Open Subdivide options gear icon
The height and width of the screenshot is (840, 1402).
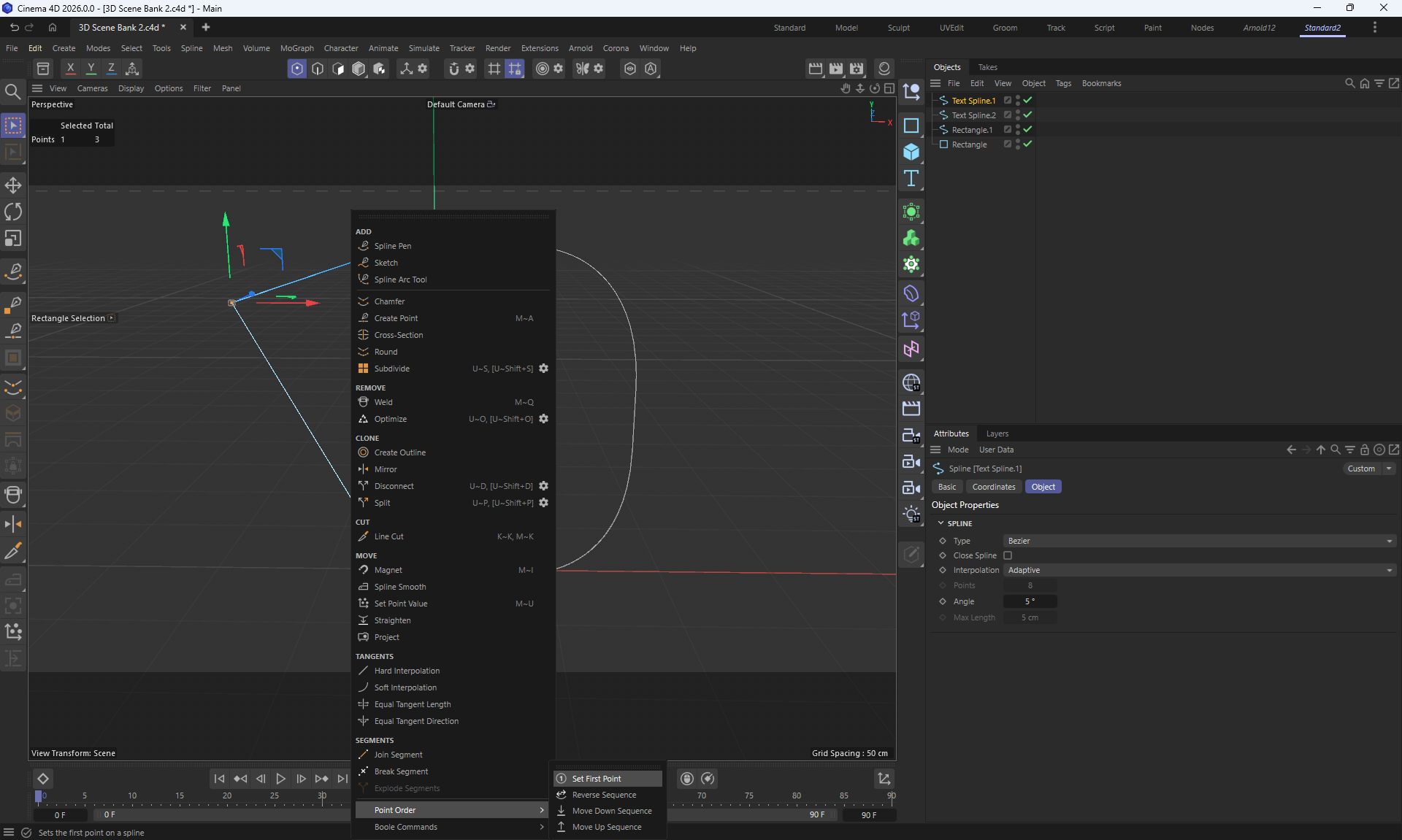543,369
